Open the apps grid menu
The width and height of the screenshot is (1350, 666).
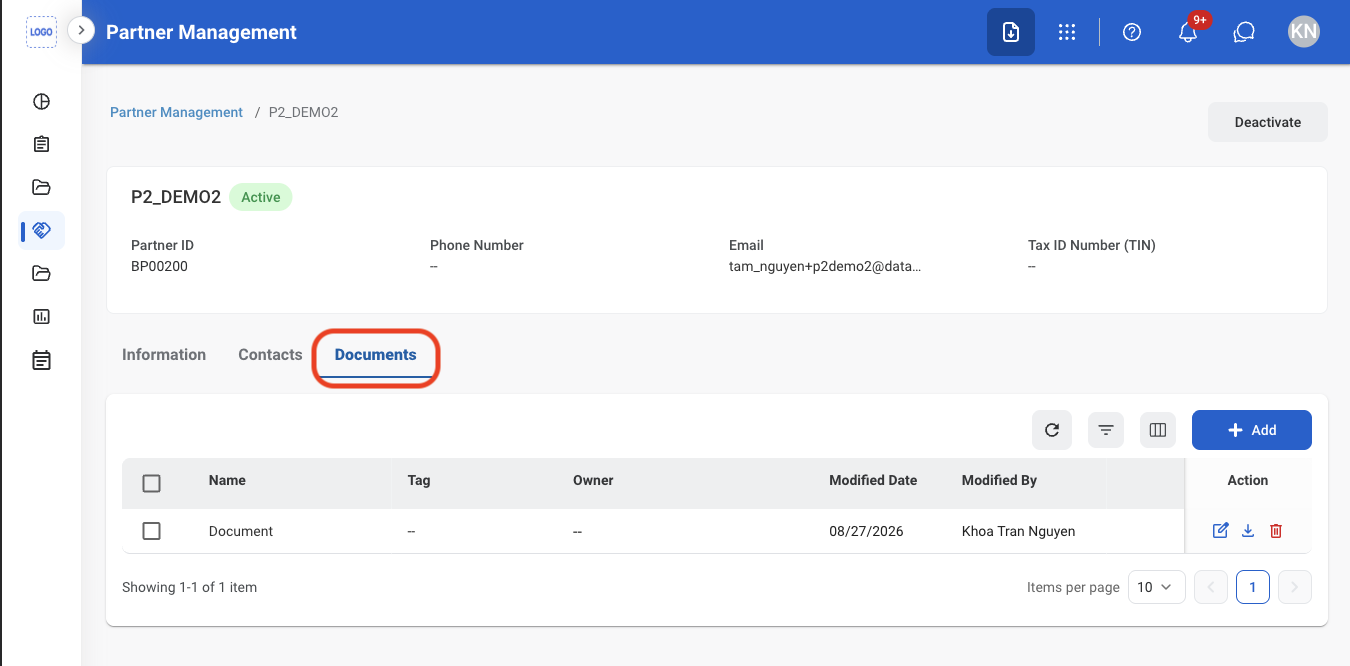1067,32
